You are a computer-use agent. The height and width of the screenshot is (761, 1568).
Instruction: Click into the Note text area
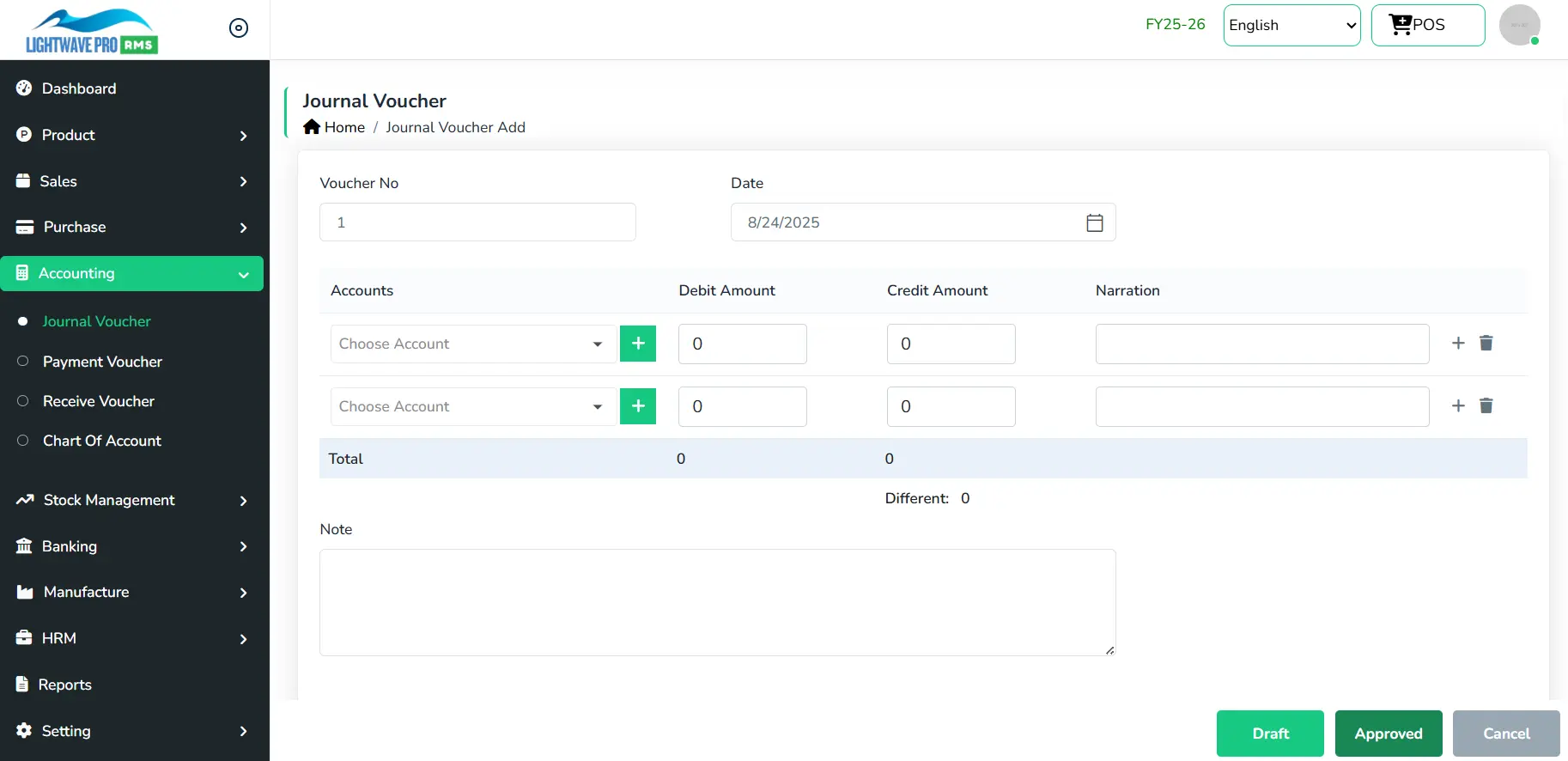[717, 602]
